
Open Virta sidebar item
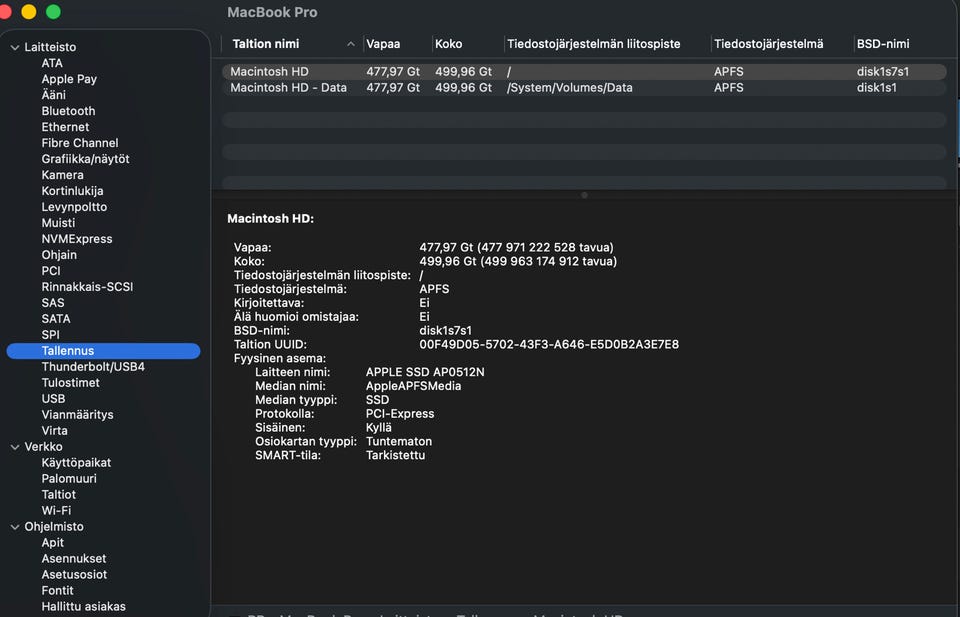click(x=54, y=430)
